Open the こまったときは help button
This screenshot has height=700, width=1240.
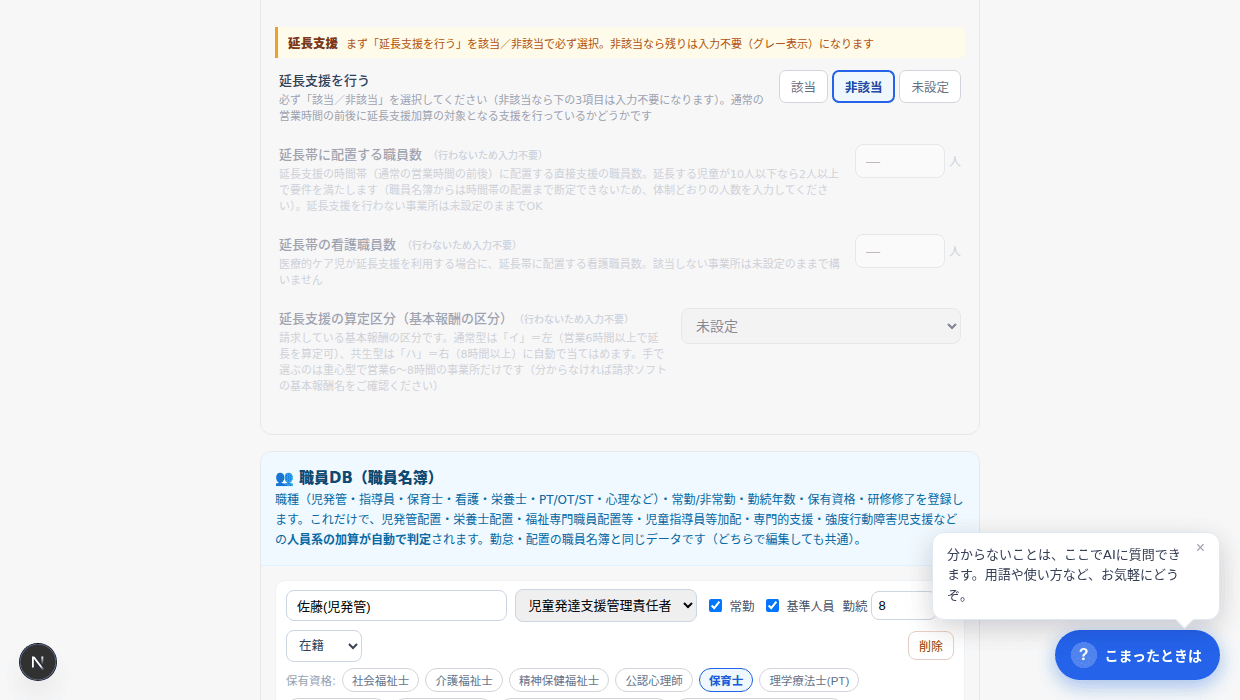tap(1137, 655)
